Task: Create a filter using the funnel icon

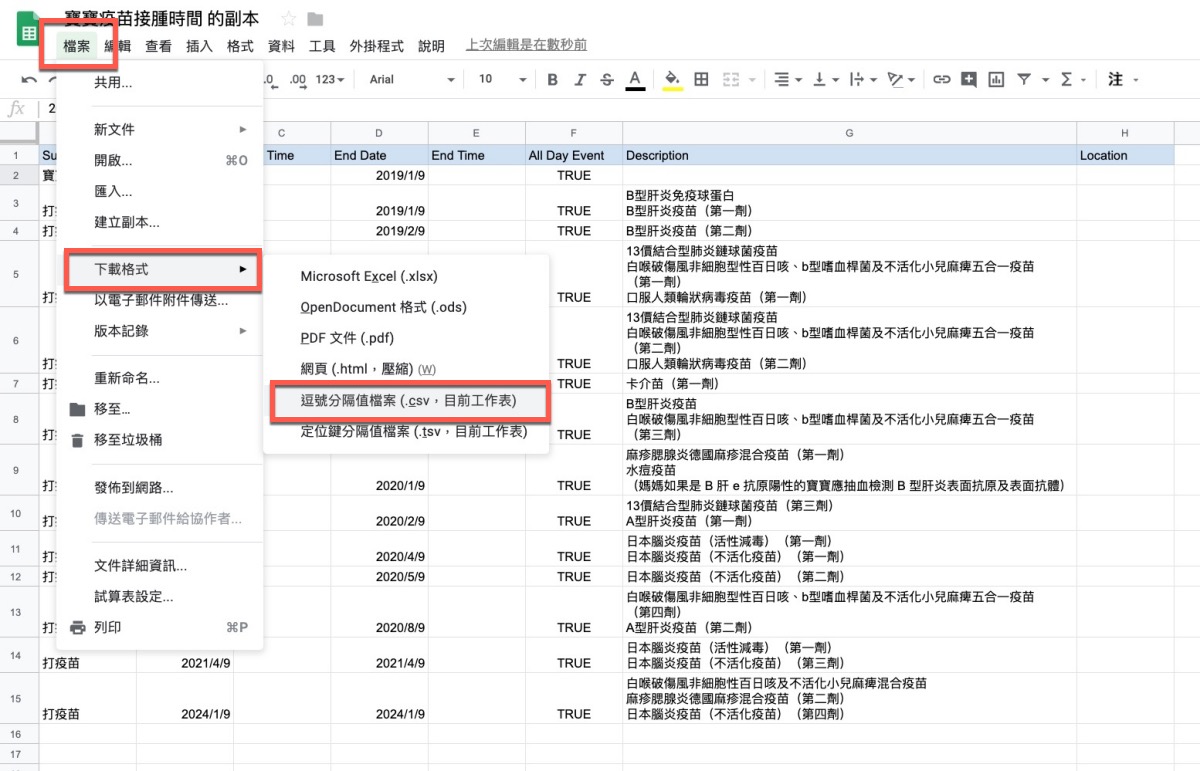Action: 1023,80
